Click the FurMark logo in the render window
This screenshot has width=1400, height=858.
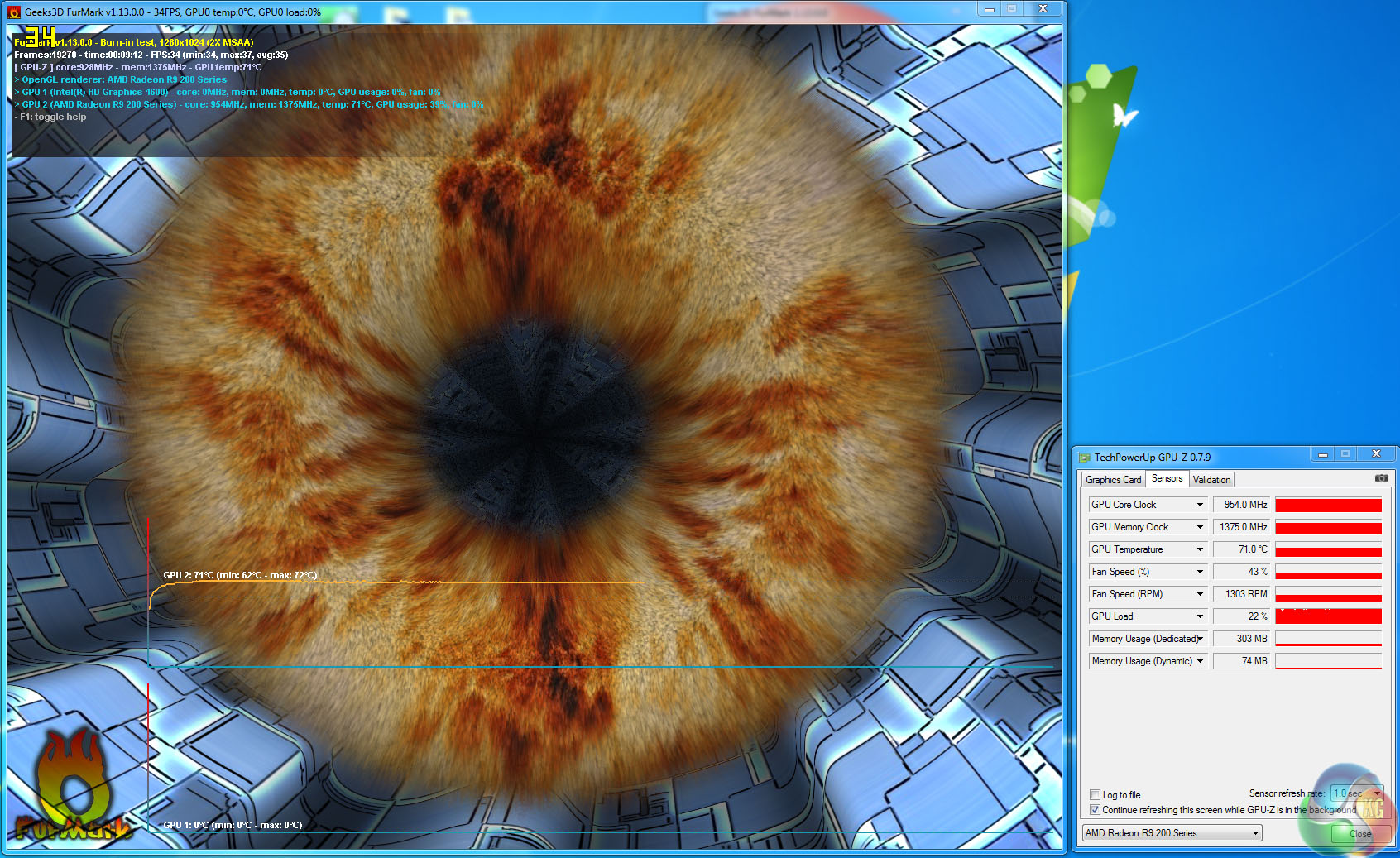[x=74, y=784]
